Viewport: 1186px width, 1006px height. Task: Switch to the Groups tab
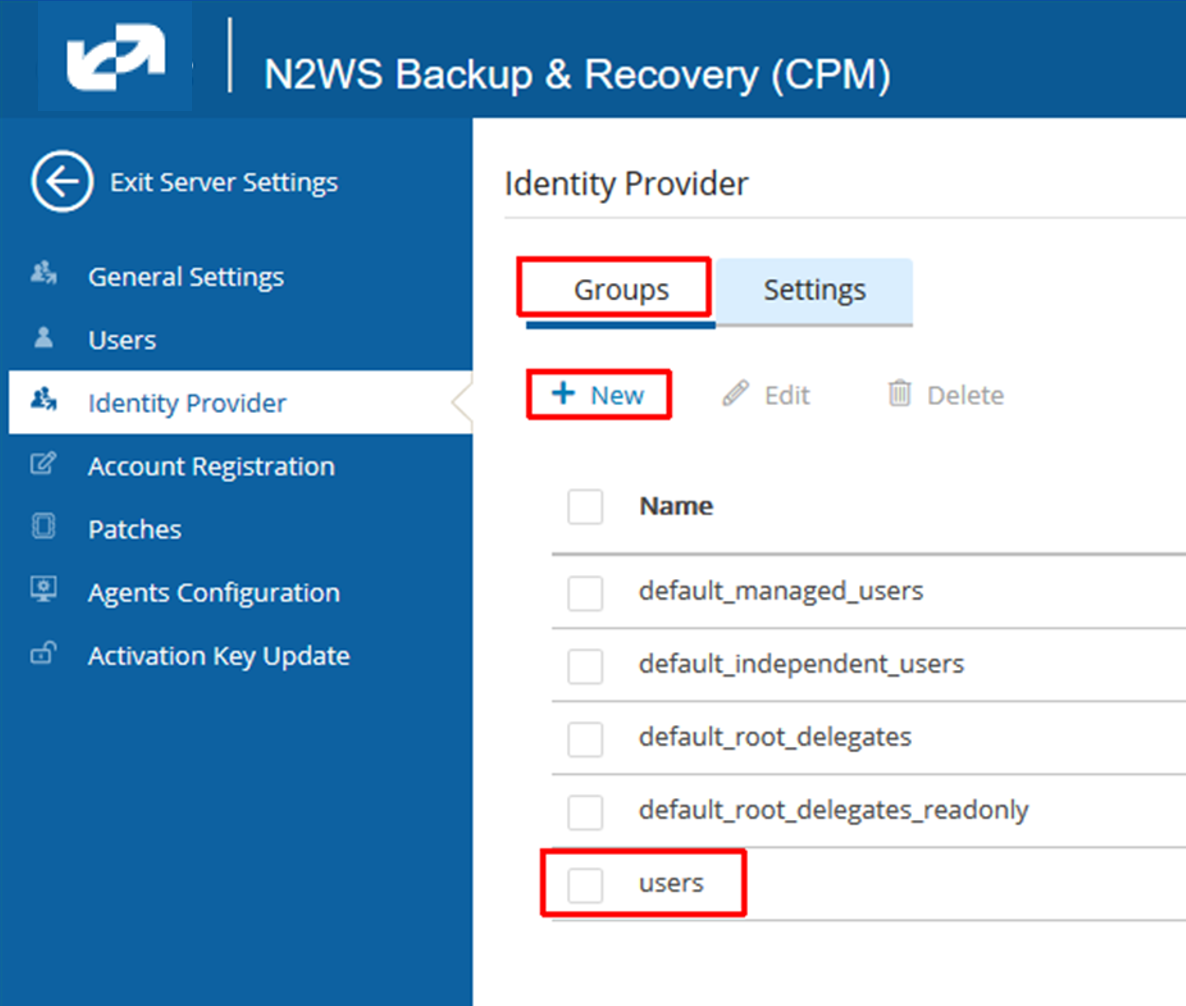(621, 290)
